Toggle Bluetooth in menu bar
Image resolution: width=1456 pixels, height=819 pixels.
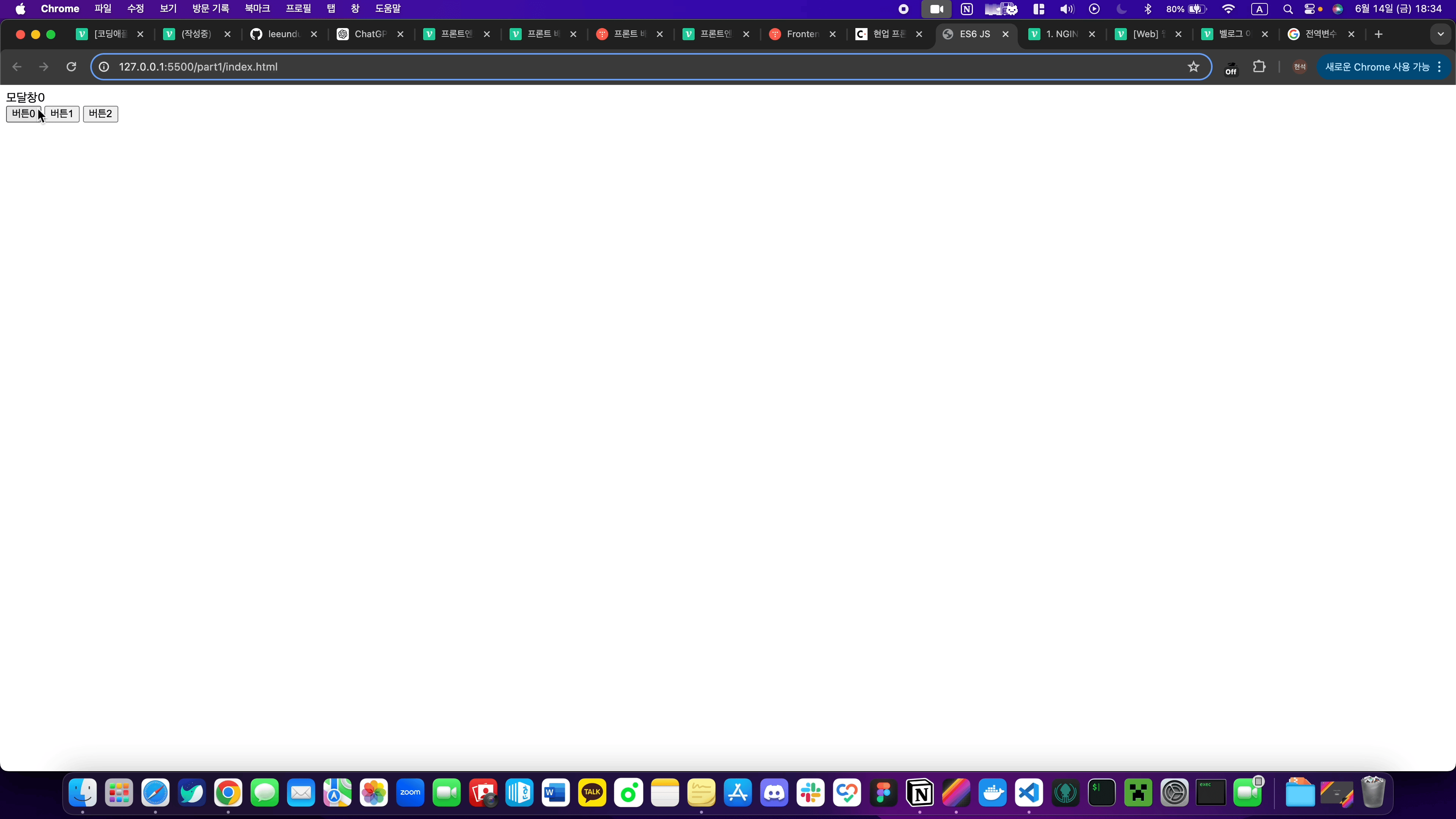[1148, 9]
